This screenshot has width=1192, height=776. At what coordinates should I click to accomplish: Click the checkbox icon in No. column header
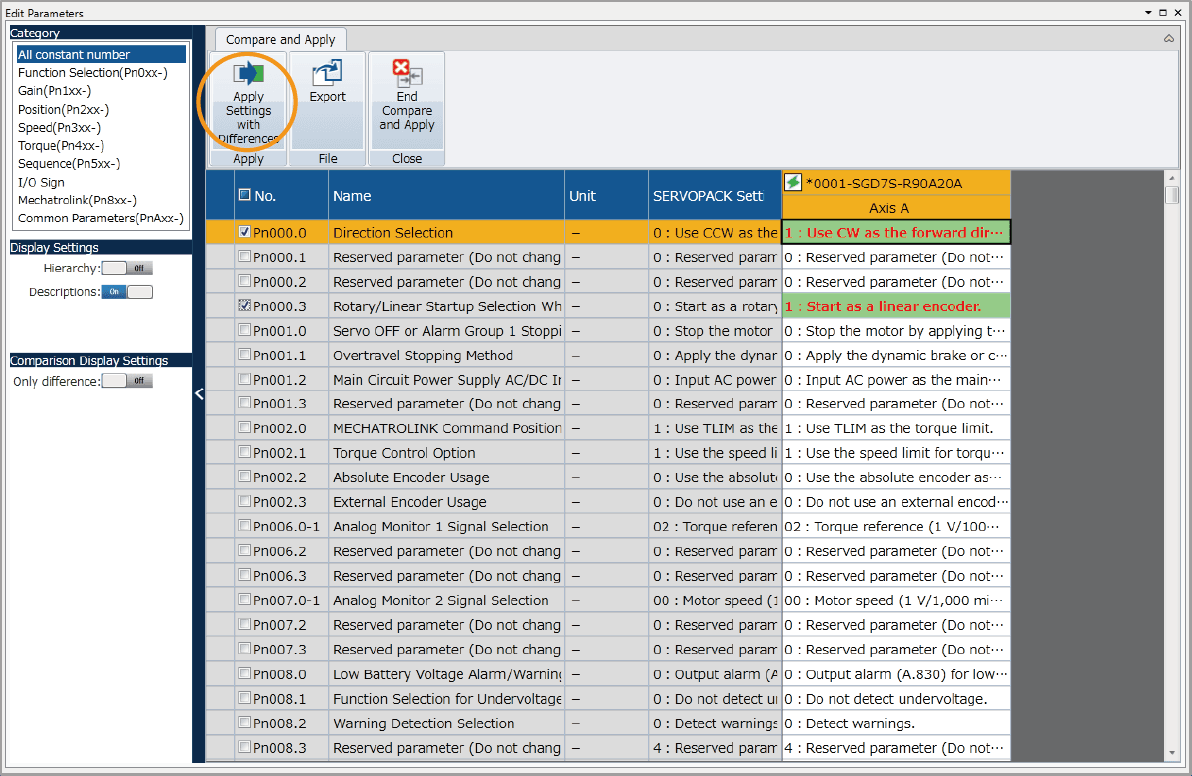point(244,195)
